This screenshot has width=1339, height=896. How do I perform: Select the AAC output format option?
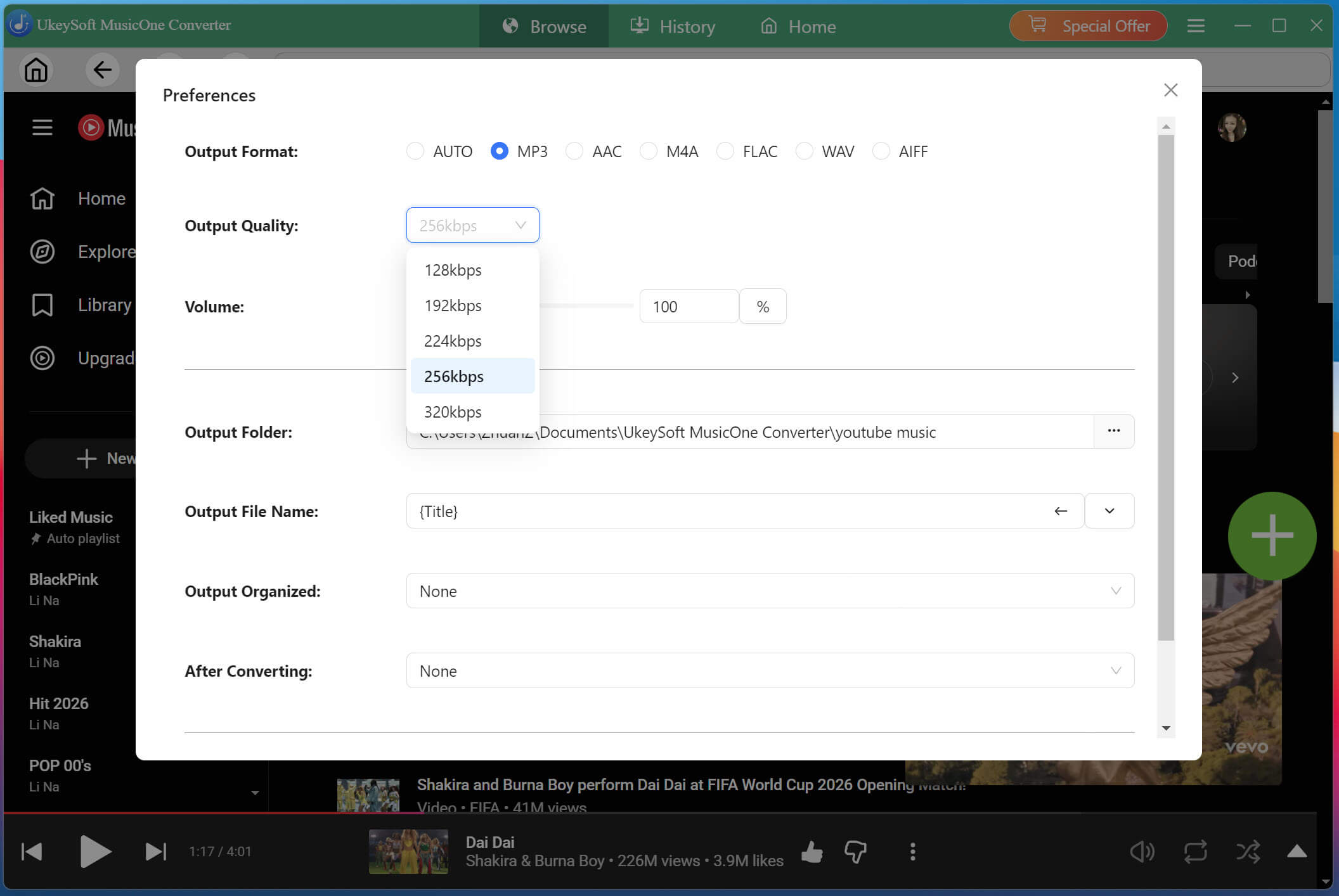(574, 151)
